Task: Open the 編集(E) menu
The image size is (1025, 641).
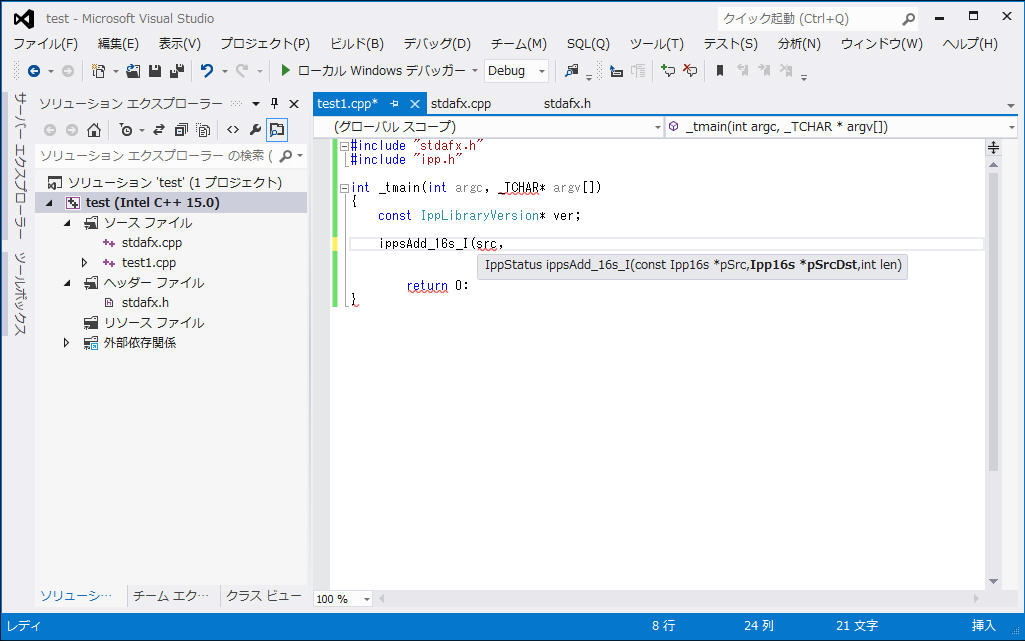Action: [x=118, y=44]
